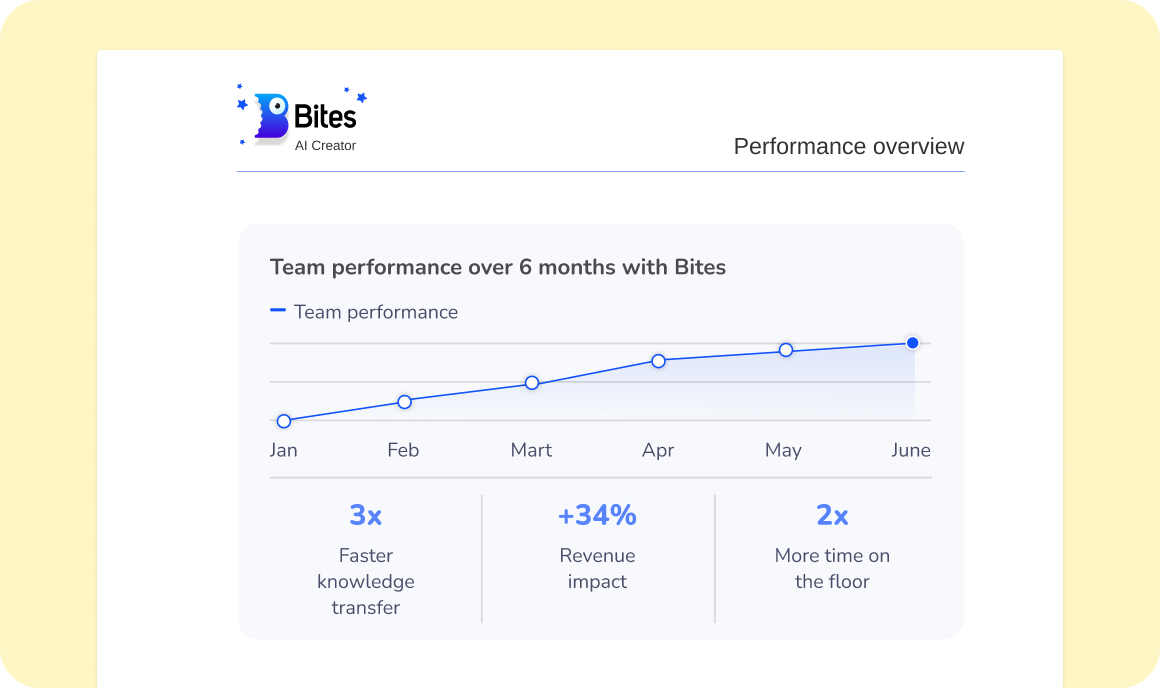Click the Apr data point on chart
The image size is (1160, 688).
click(x=658, y=361)
